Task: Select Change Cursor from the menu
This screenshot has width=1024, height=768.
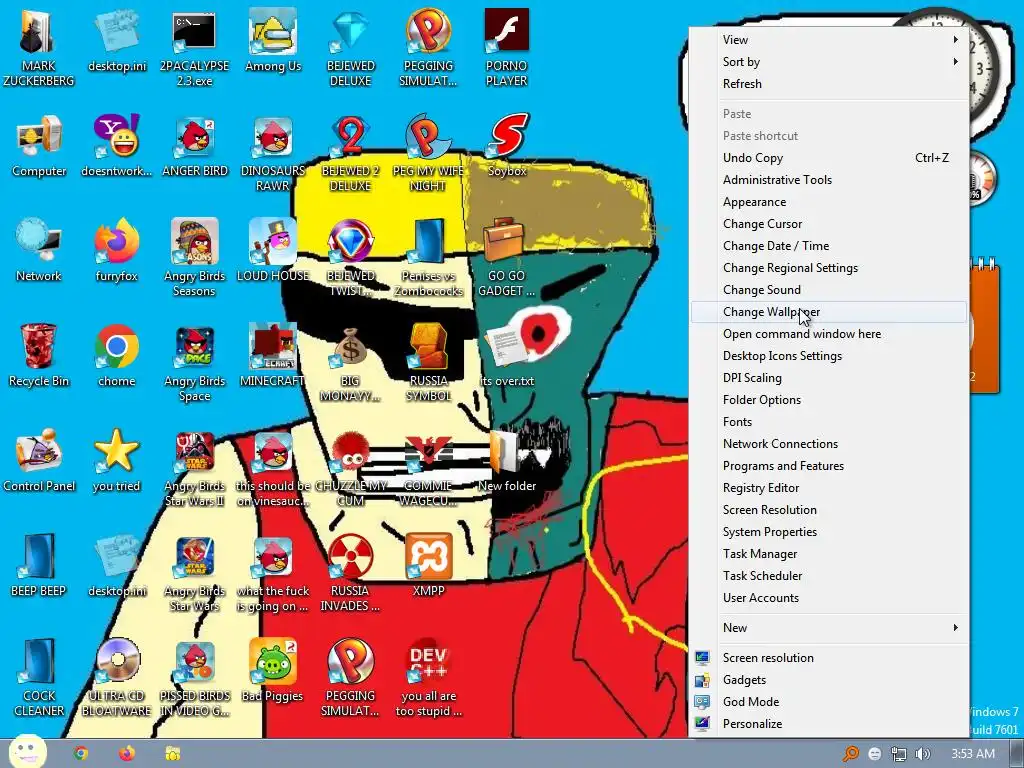Action: (x=829, y=224)
